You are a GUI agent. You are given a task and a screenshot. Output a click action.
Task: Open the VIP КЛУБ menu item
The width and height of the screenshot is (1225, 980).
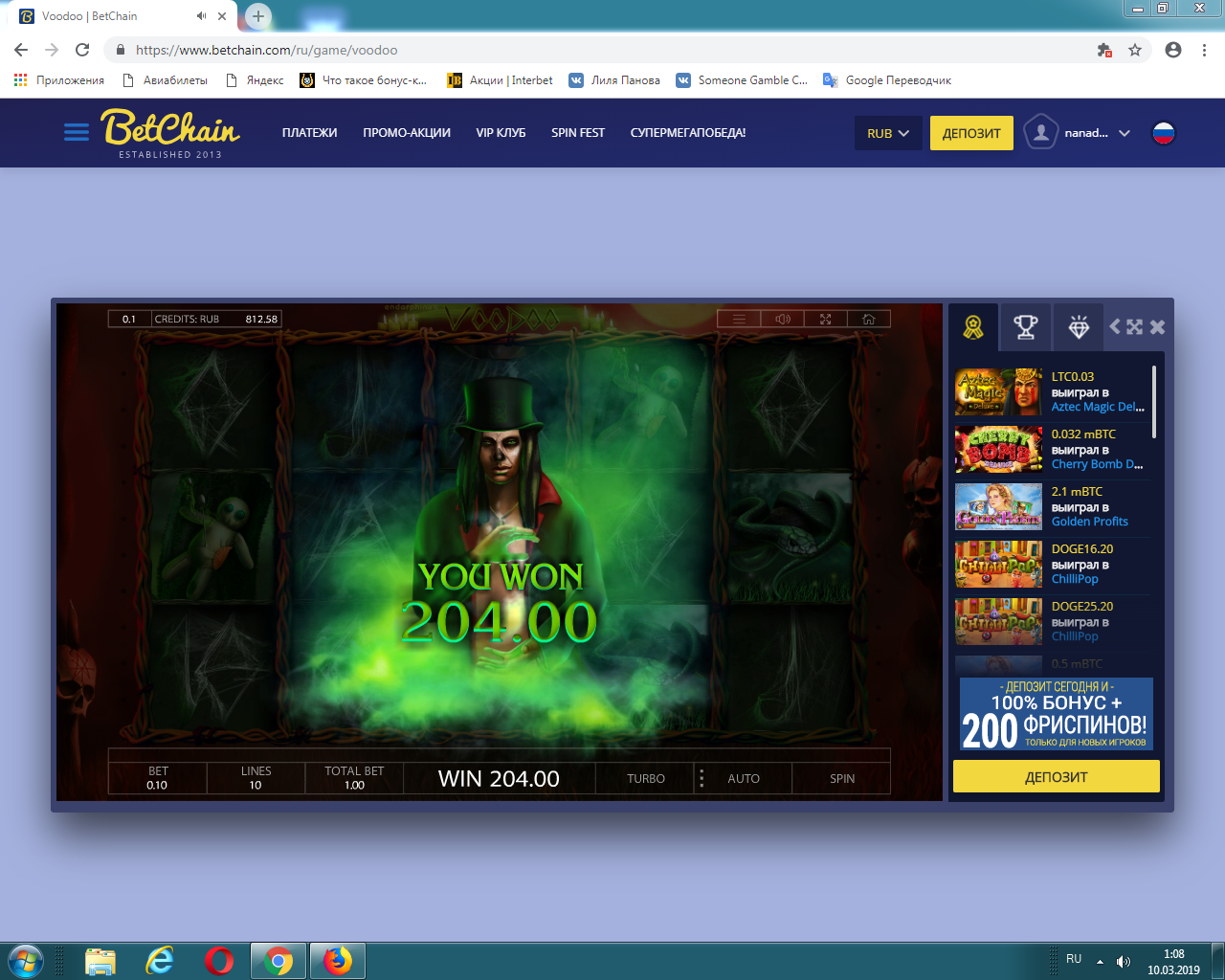coord(501,133)
